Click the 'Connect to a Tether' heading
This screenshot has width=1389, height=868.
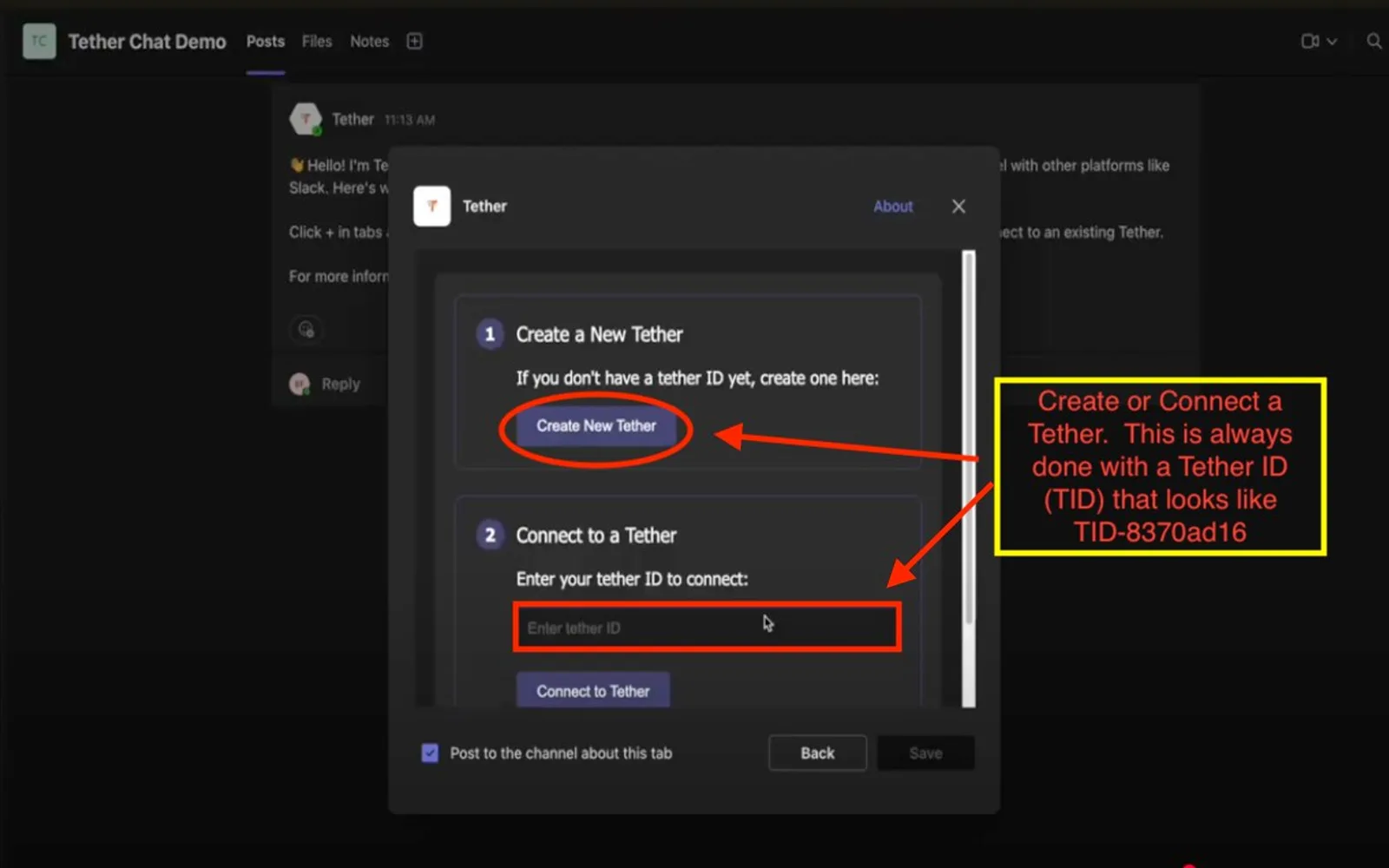click(x=596, y=536)
